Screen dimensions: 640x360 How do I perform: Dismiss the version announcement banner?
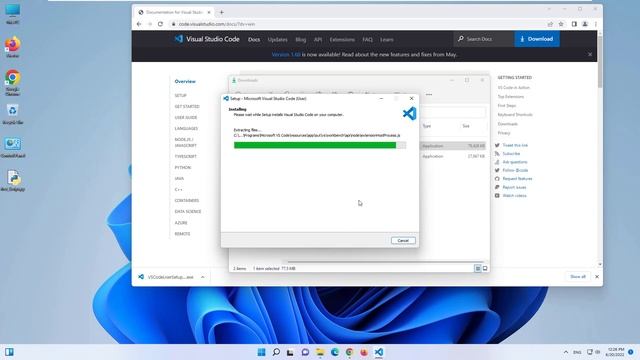(590, 54)
